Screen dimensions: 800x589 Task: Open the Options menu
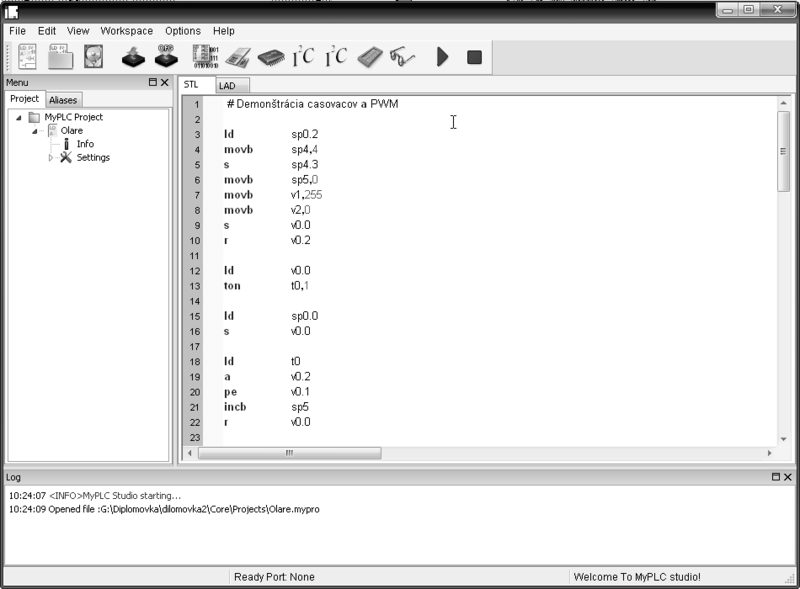[183, 31]
